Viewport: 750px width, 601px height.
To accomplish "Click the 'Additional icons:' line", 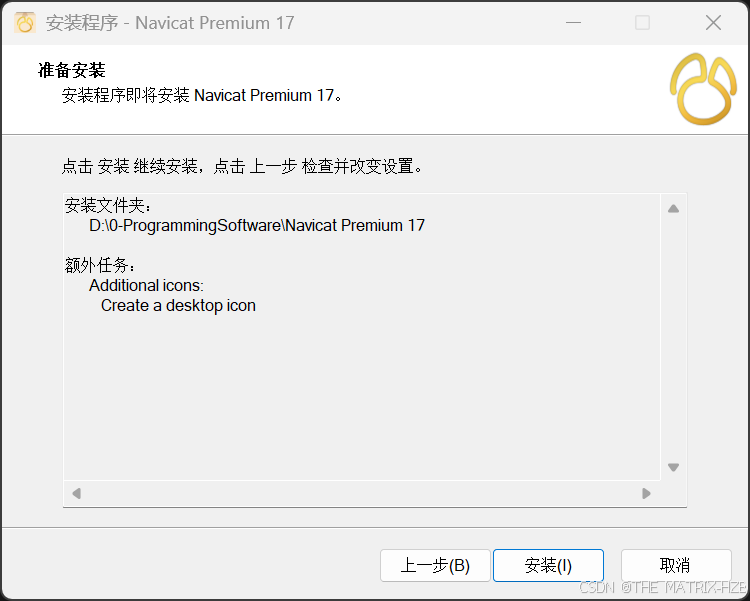I will pyautogui.click(x=146, y=285).
